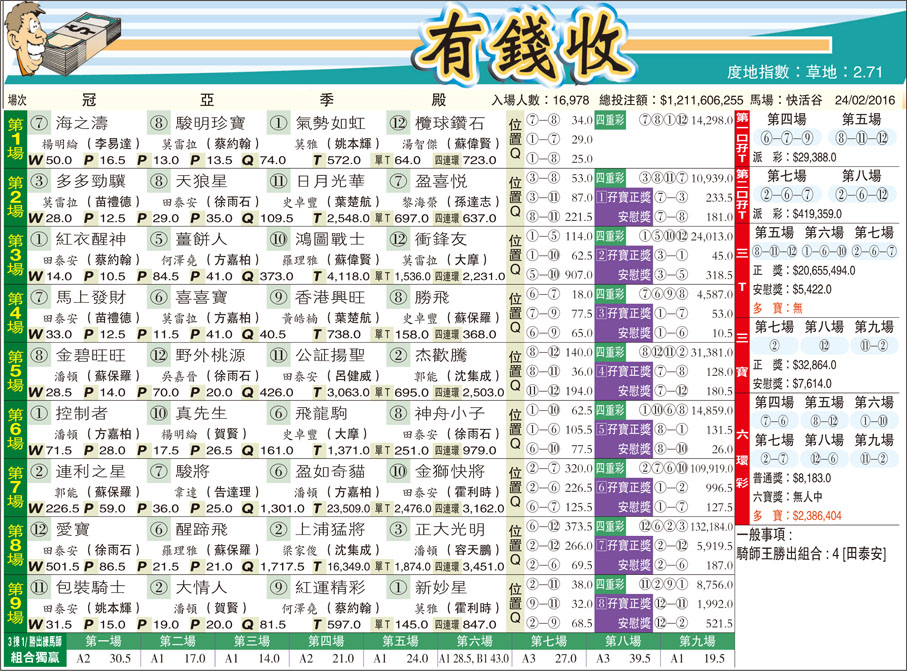The width and height of the screenshot is (907, 671).
Task: Select the green 第5場 race label
Action: [x=16, y=371]
